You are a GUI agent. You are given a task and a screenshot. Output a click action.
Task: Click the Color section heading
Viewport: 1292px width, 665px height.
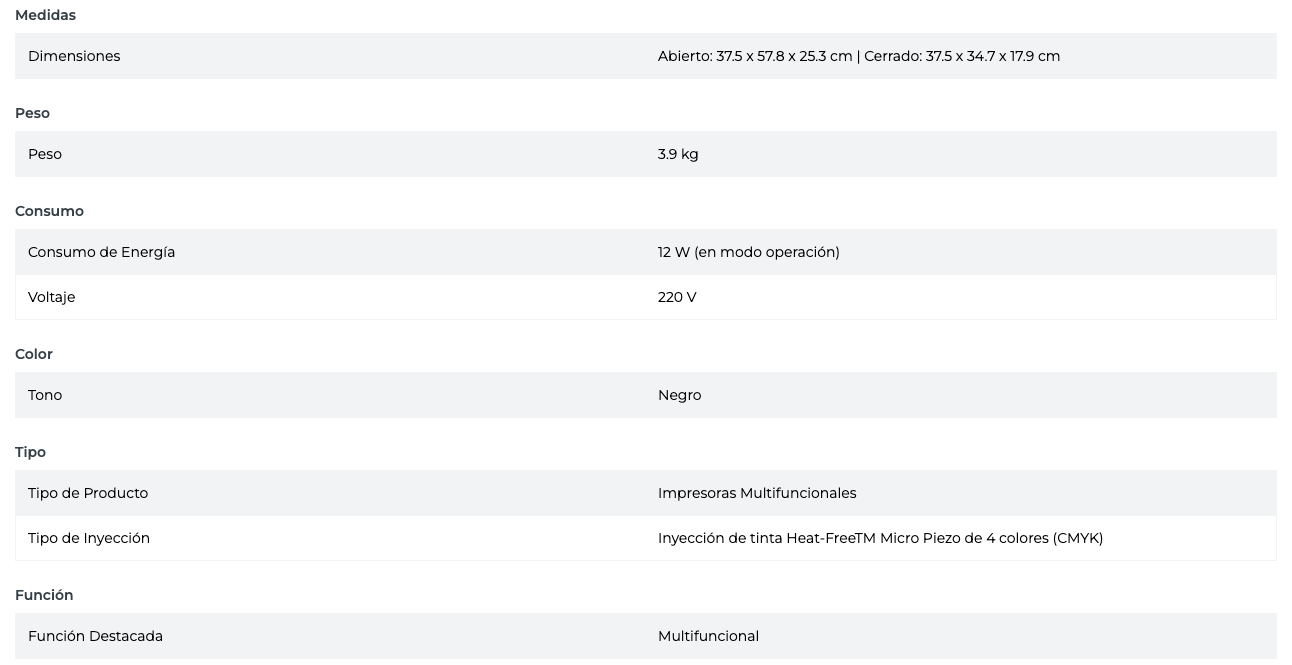[x=34, y=354]
